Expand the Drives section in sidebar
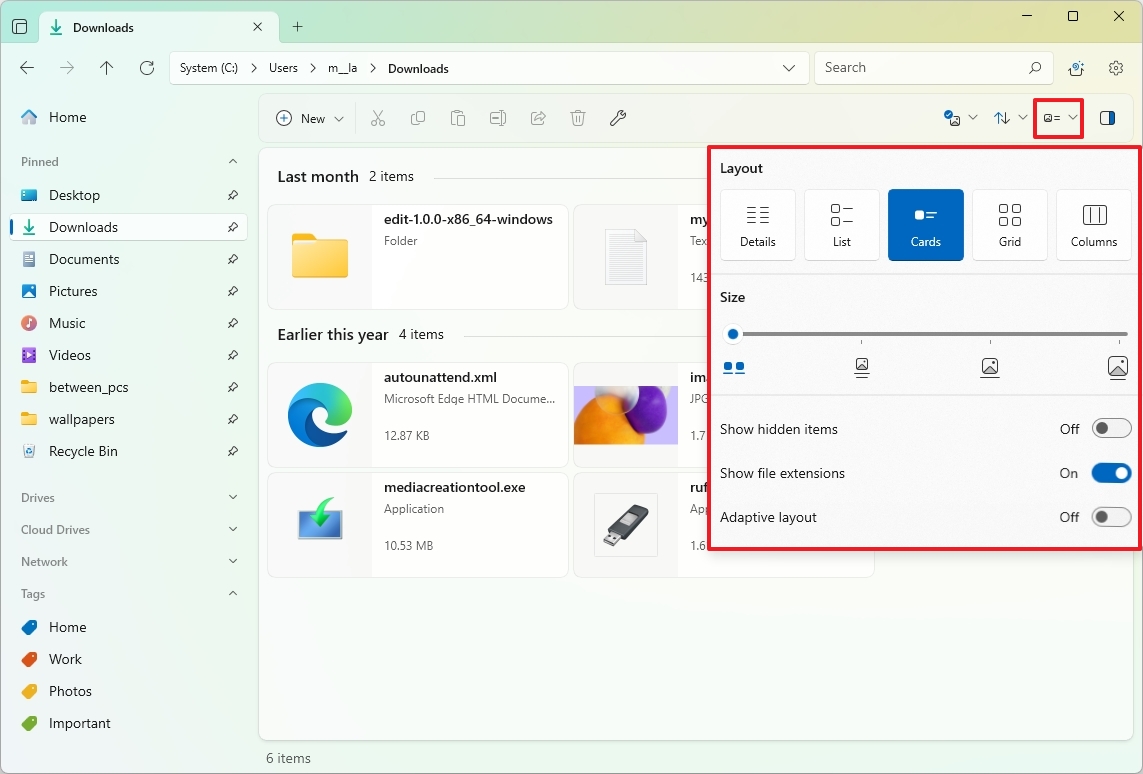1143x774 pixels. point(232,497)
